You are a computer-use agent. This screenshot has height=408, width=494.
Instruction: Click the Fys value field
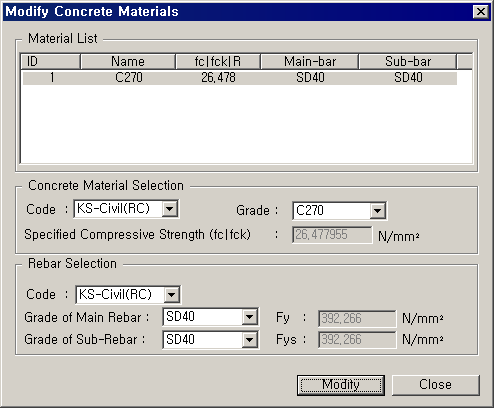tap(357, 340)
